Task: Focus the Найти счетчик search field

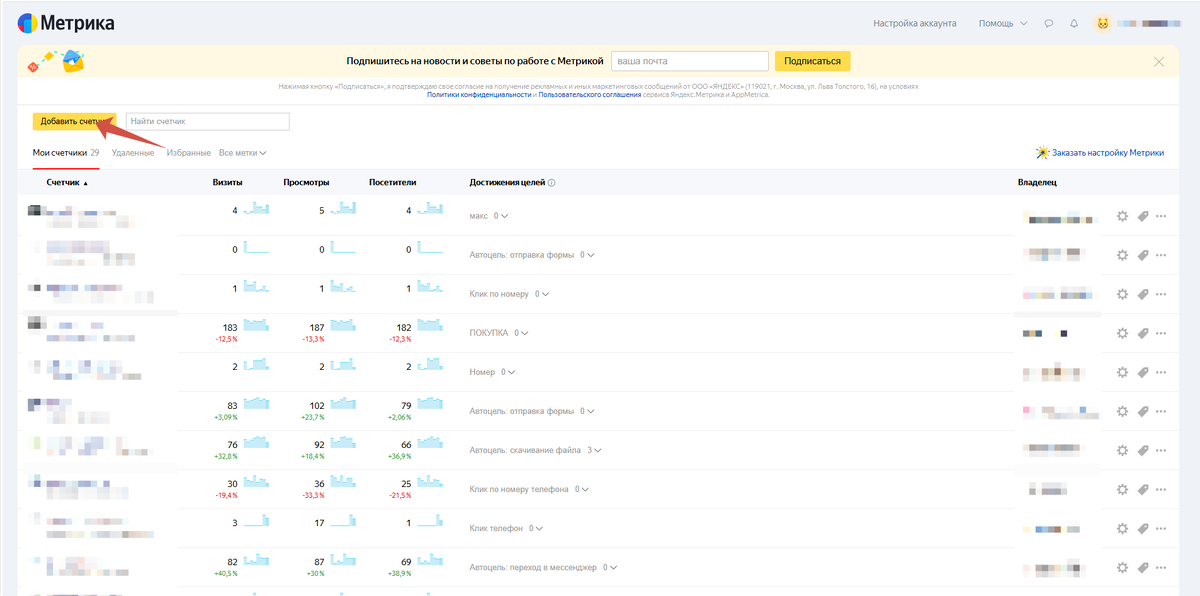Action: [x=207, y=121]
